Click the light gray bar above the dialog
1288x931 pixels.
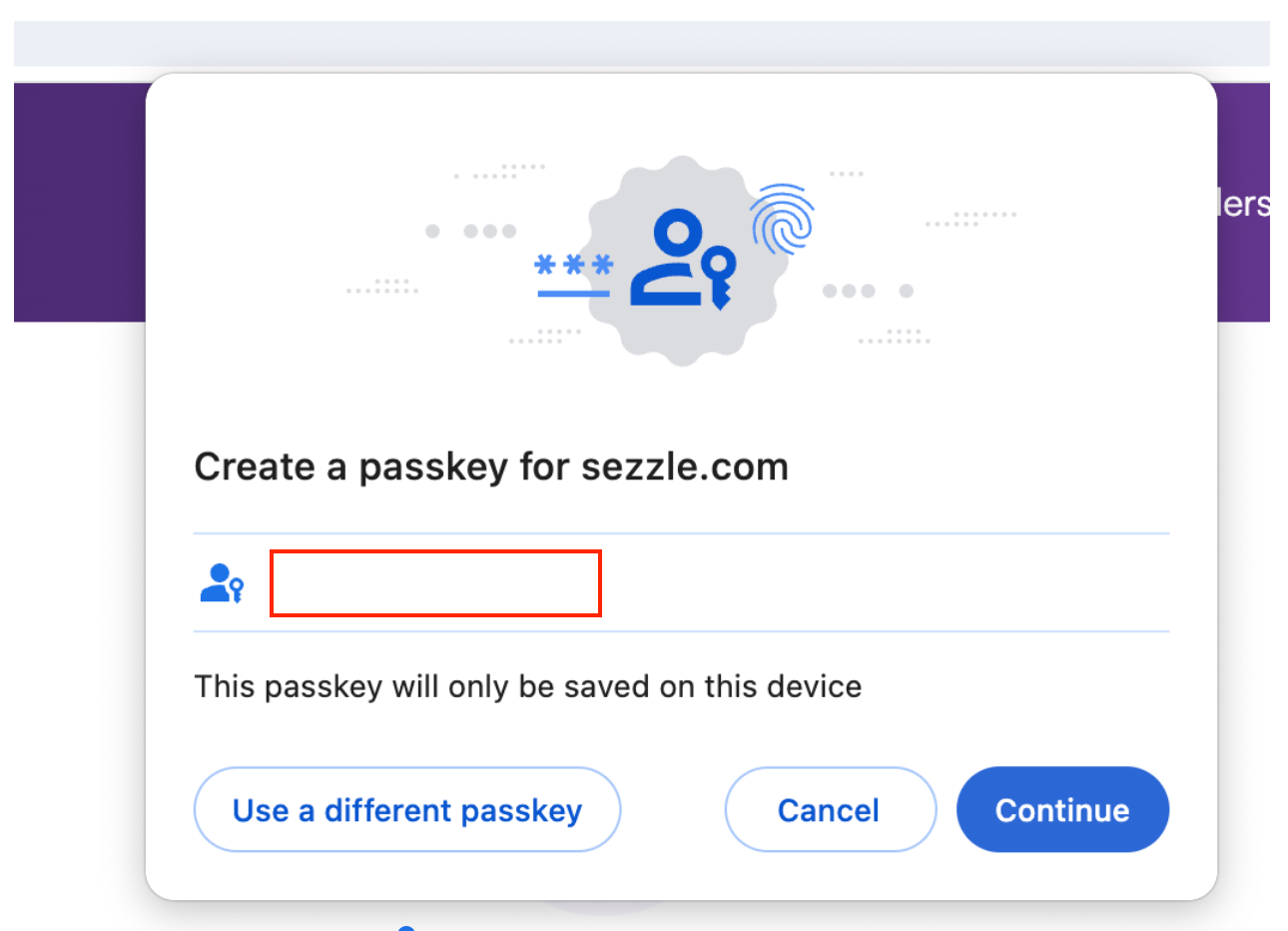point(641,44)
